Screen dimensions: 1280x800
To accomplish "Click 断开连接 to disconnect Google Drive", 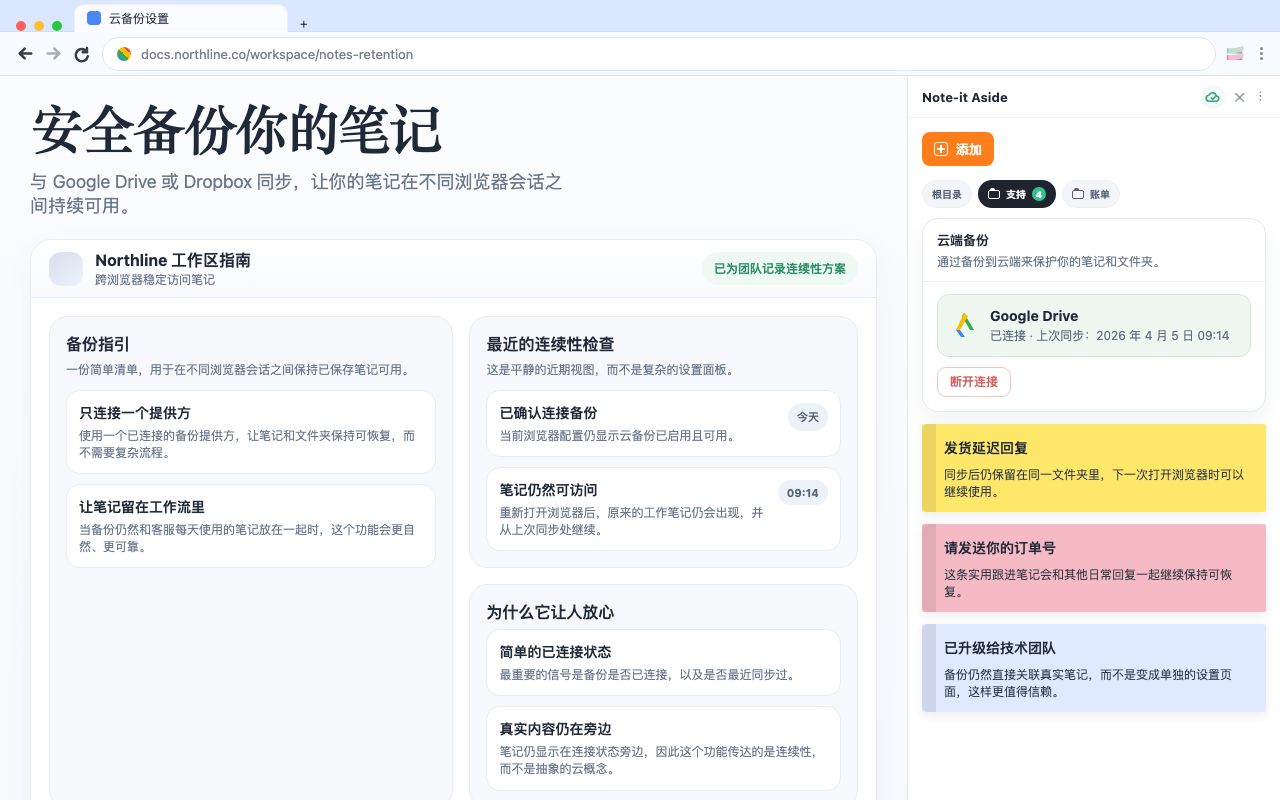I will click(973, 381).
